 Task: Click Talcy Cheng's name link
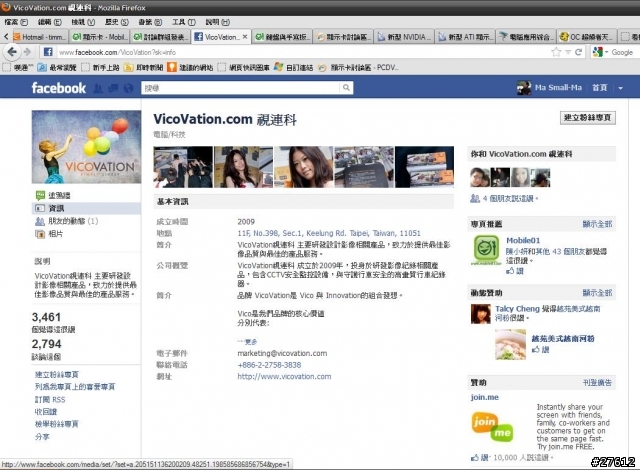click(x=517, y=309)
